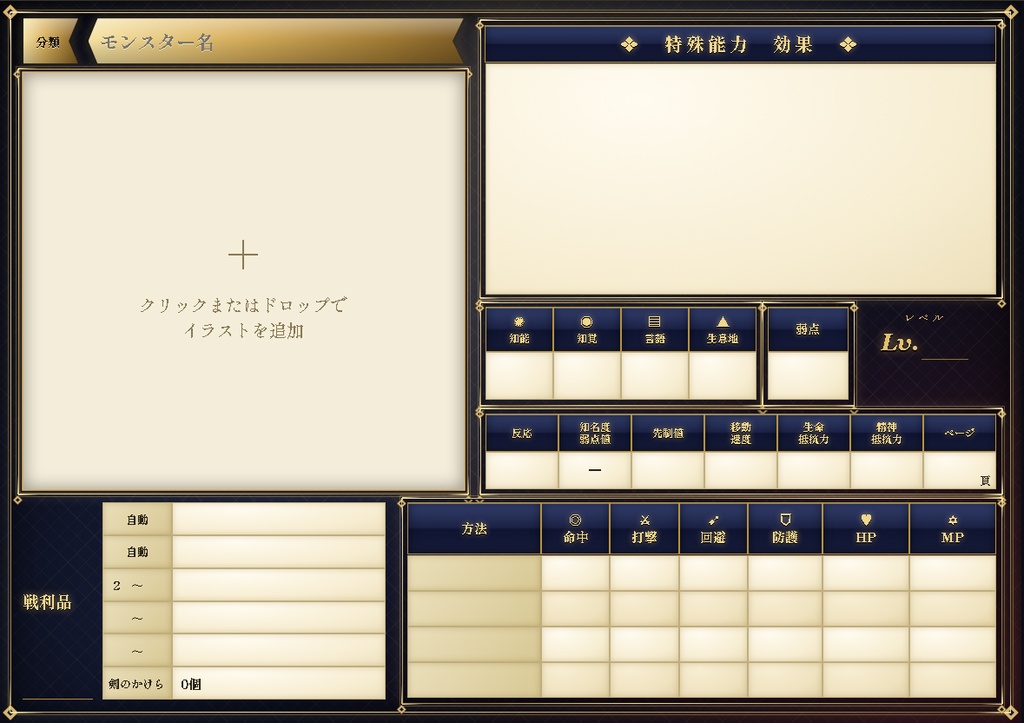The width and height of the screenshot is (1024, 723).
Task: Click the 生息地 habitat triangle icon
Action: coord(722,321)
